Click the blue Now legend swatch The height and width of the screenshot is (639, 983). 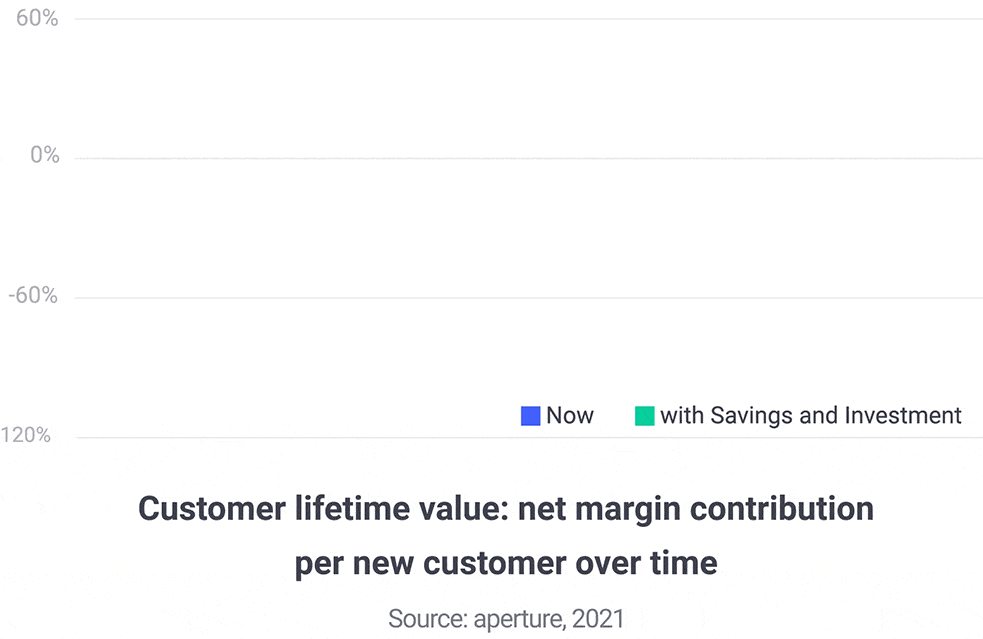530,416
